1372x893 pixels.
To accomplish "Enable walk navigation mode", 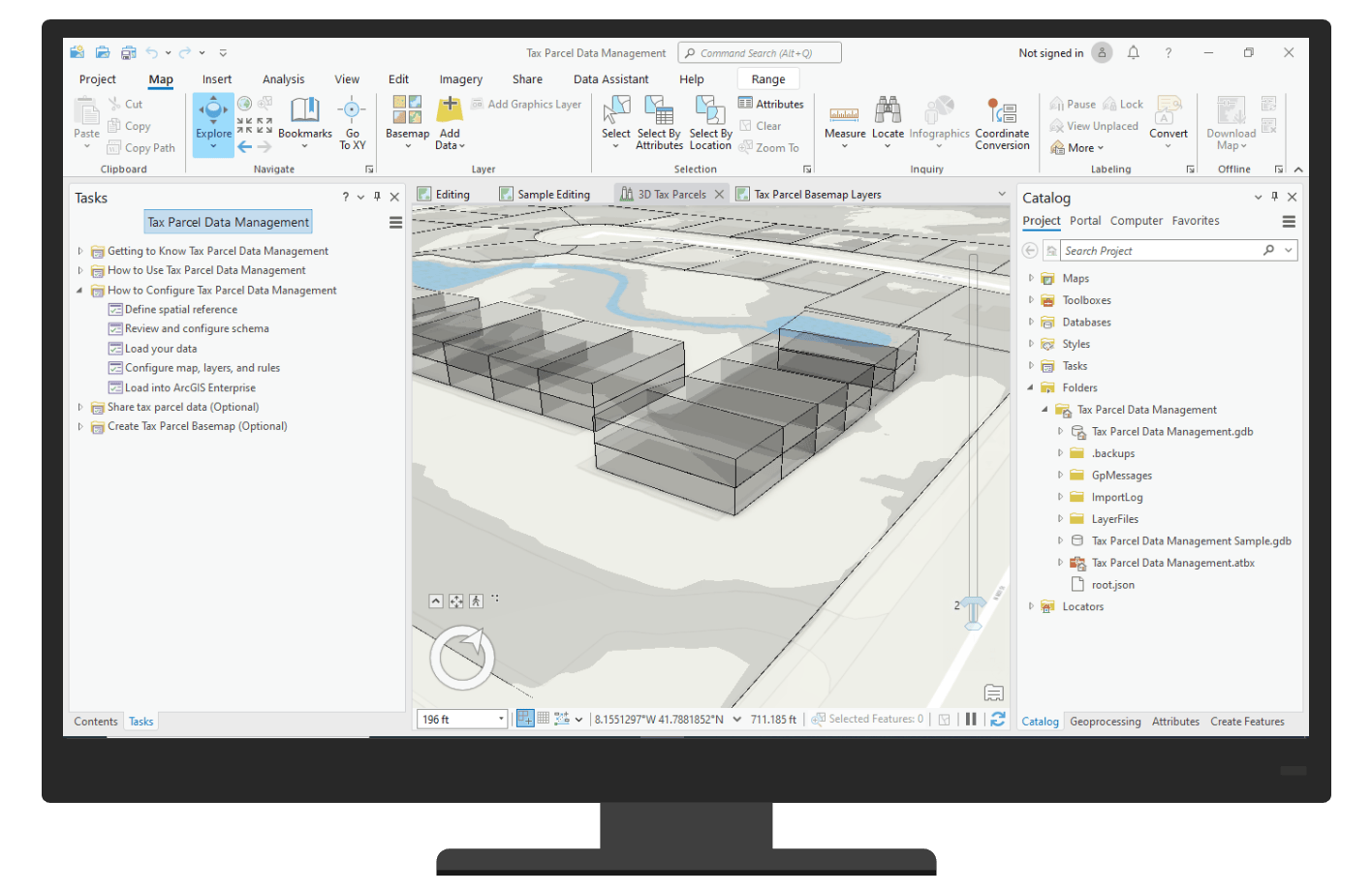I will (x=476, y=600).
